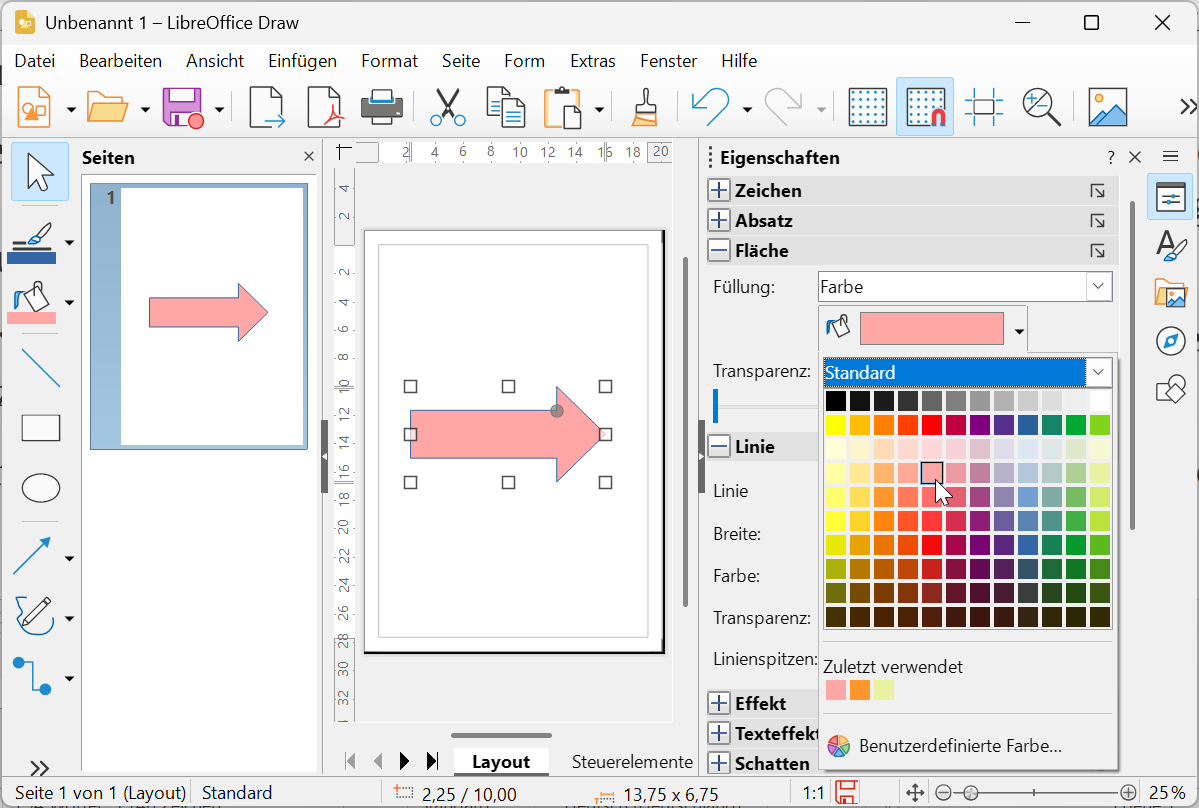Select the Ellipse drawing tool
This screenshot has height=808, width=1199.
pyautogui.click(x=41, y=488)
